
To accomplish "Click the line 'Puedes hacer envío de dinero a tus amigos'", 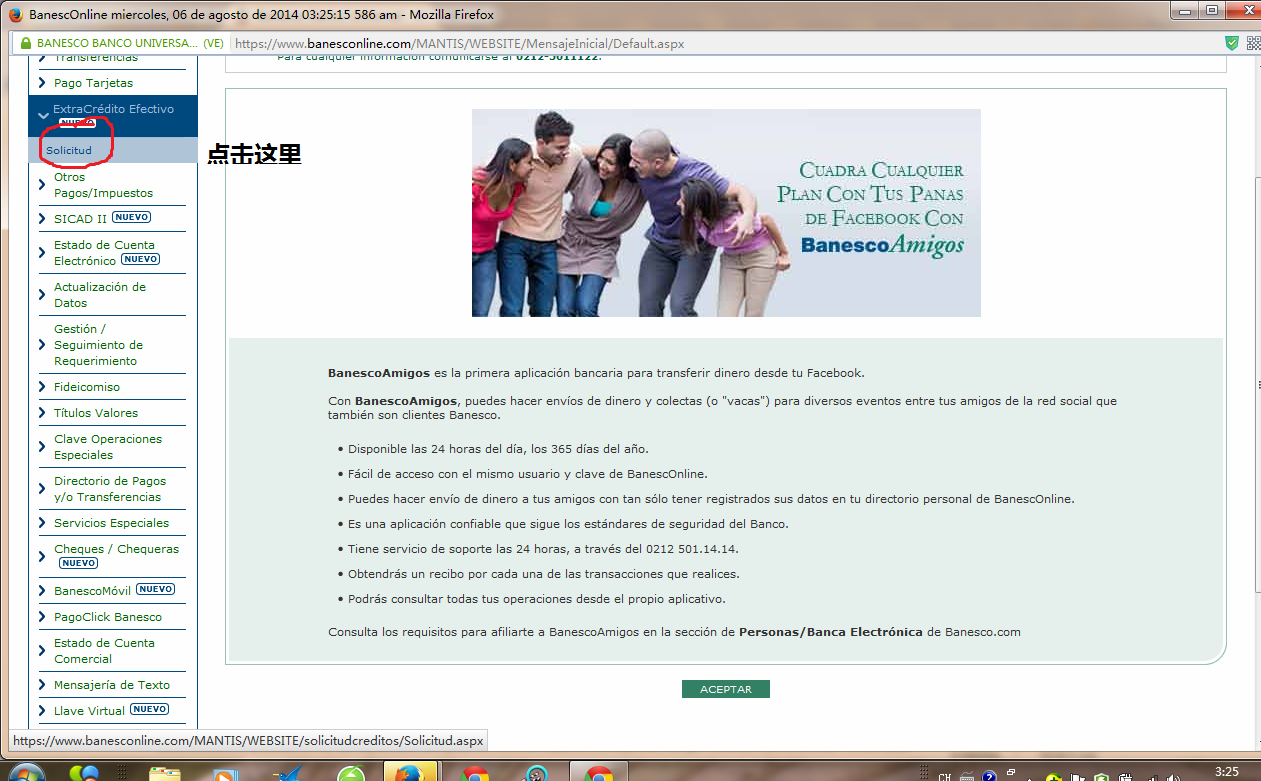I will point(711,499).
